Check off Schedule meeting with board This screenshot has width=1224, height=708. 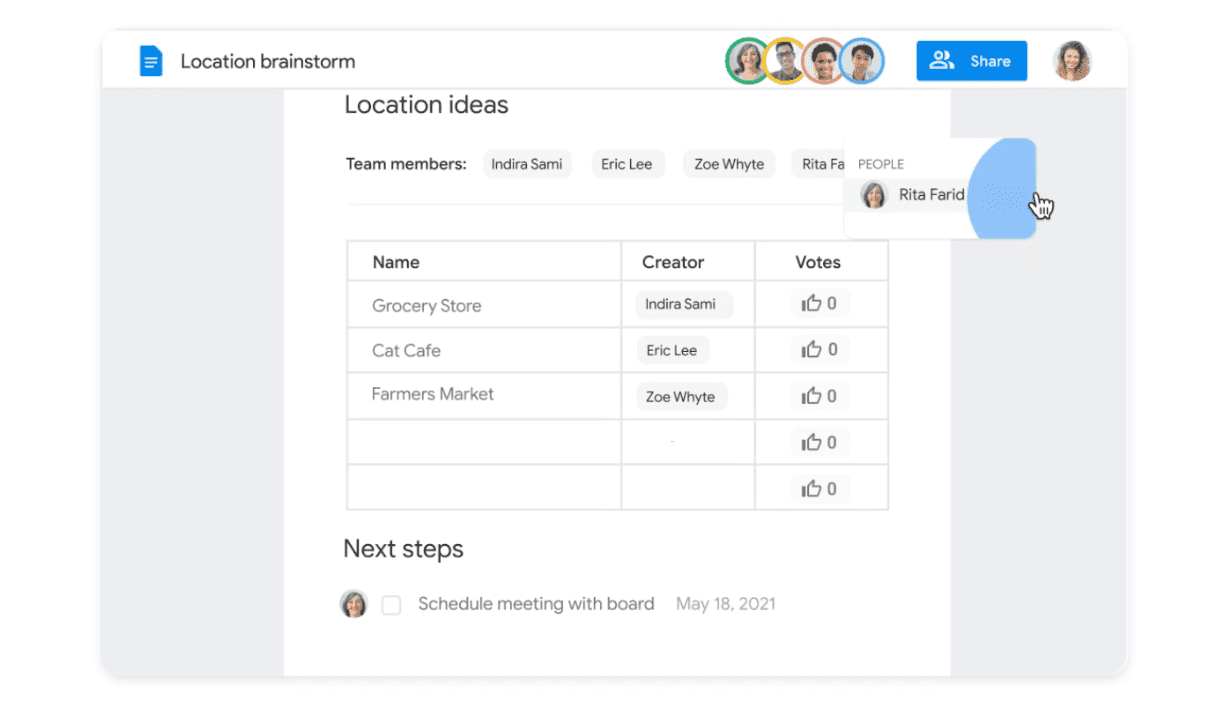[391, 605]
